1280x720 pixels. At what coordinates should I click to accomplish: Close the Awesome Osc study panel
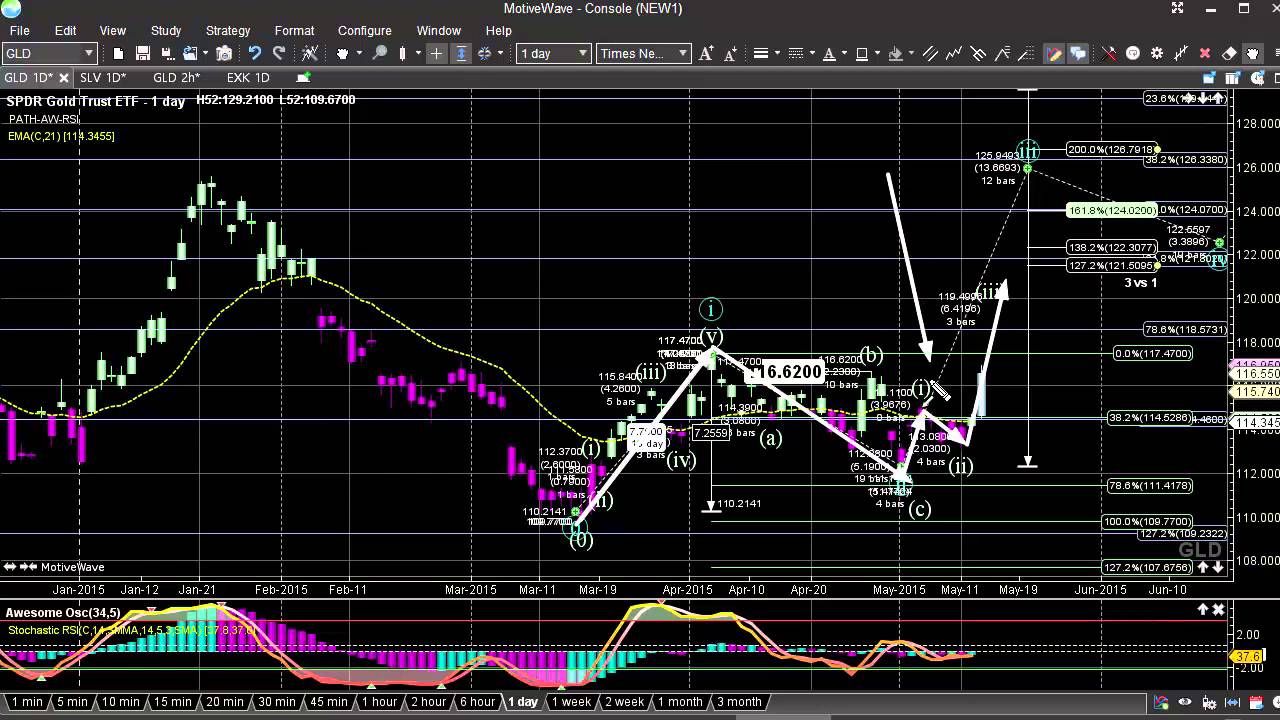pyautogui.click(x=1218, y=609)
